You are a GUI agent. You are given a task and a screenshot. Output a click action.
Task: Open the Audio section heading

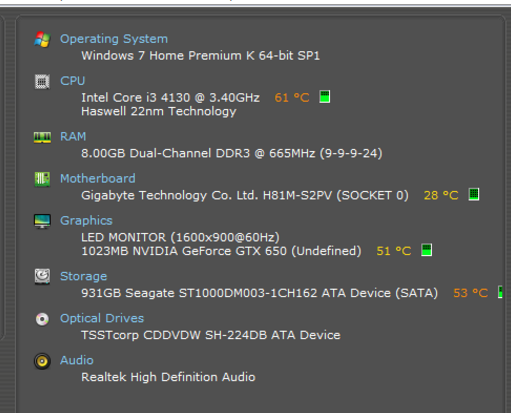[77, 360]
